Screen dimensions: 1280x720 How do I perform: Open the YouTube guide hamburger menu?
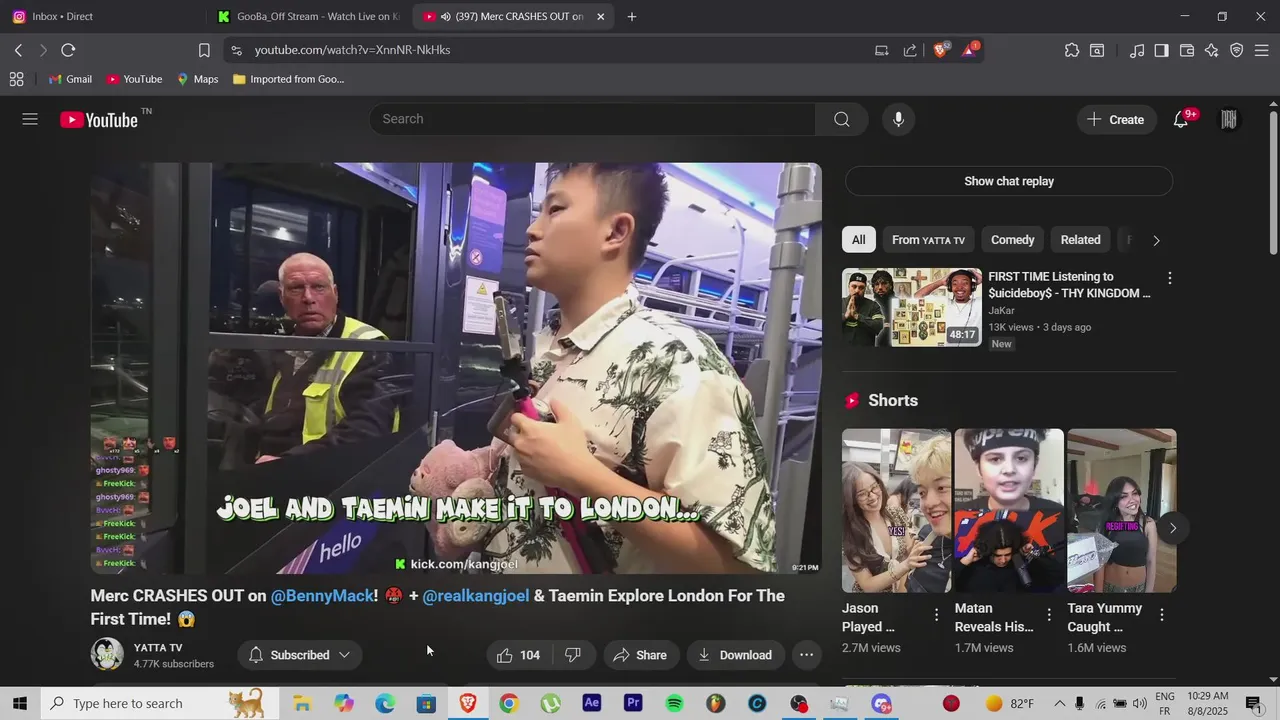coord(30,119)
